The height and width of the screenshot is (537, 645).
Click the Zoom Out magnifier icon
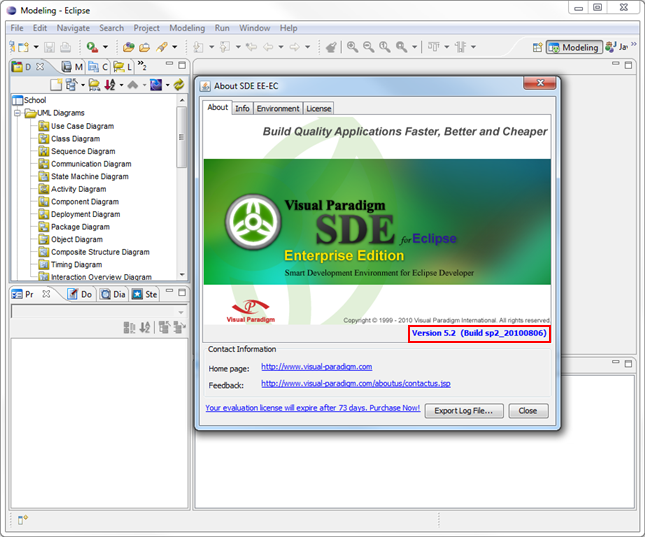(369, 47)
